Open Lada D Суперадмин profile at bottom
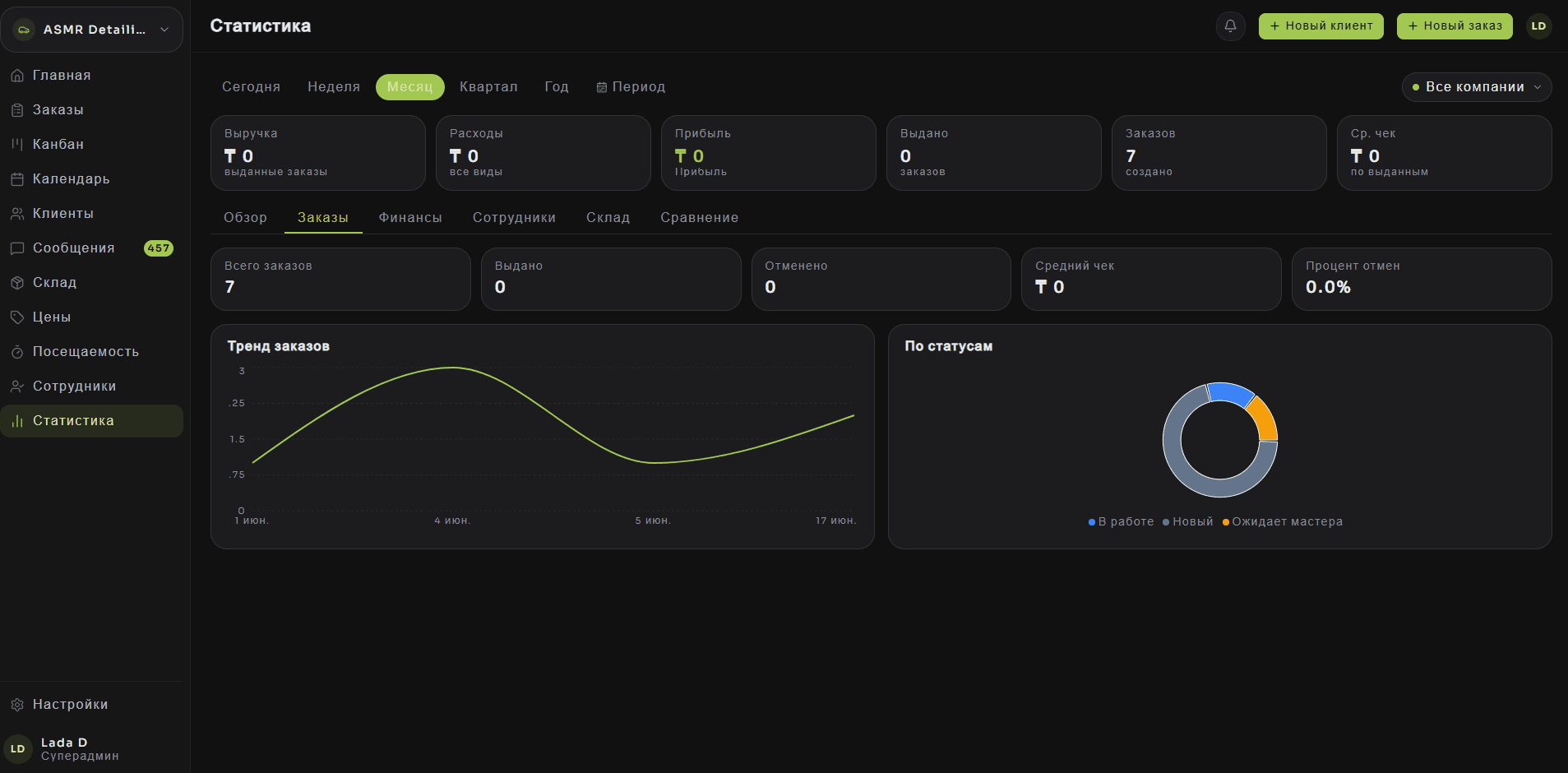This screenshot has height=773, width=1568. coord(91,749)
